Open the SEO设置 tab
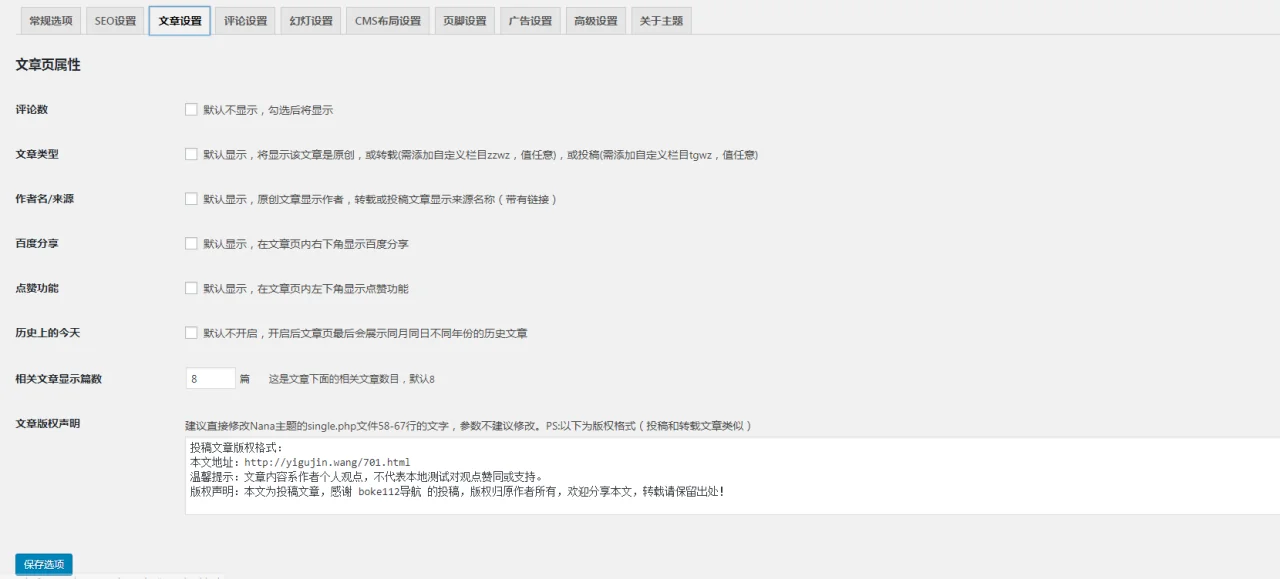 pyautogui.click(x=114, y=20)
